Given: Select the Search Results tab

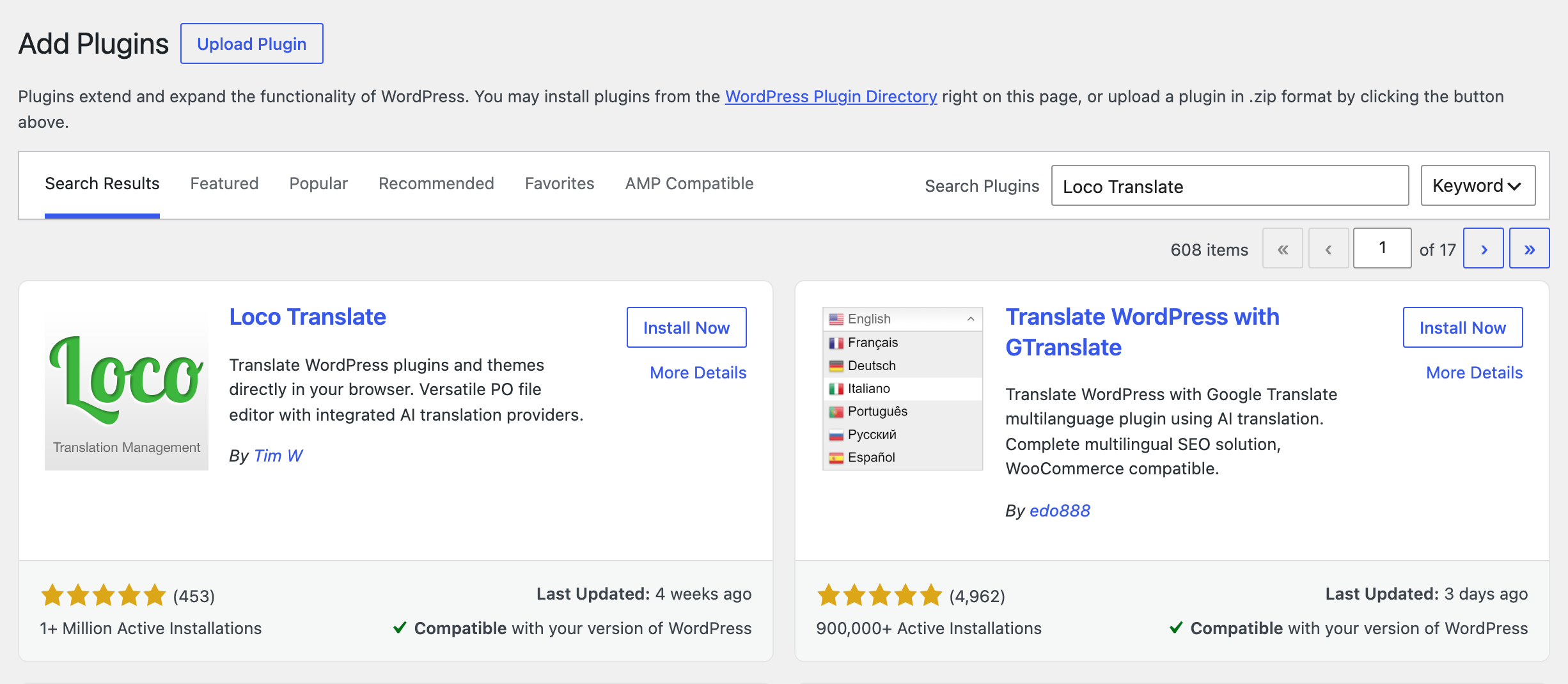Looking at the screenshot, I should [x=102, y=183].
